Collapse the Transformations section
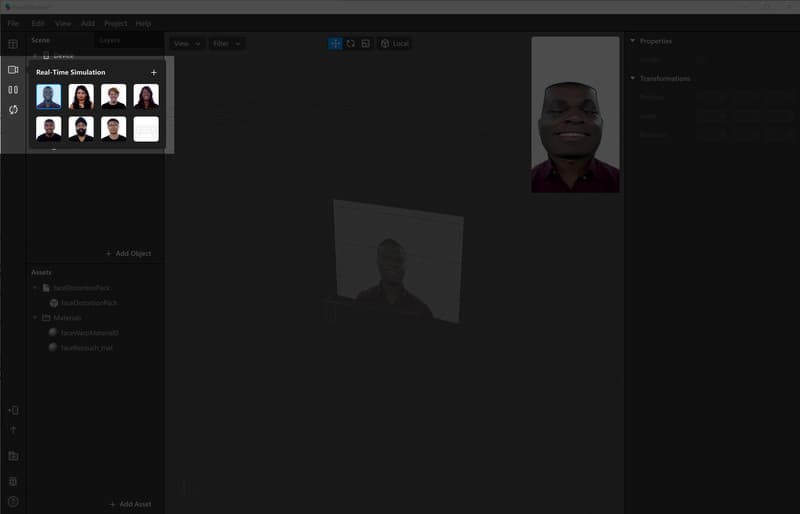 pos(633,78)
